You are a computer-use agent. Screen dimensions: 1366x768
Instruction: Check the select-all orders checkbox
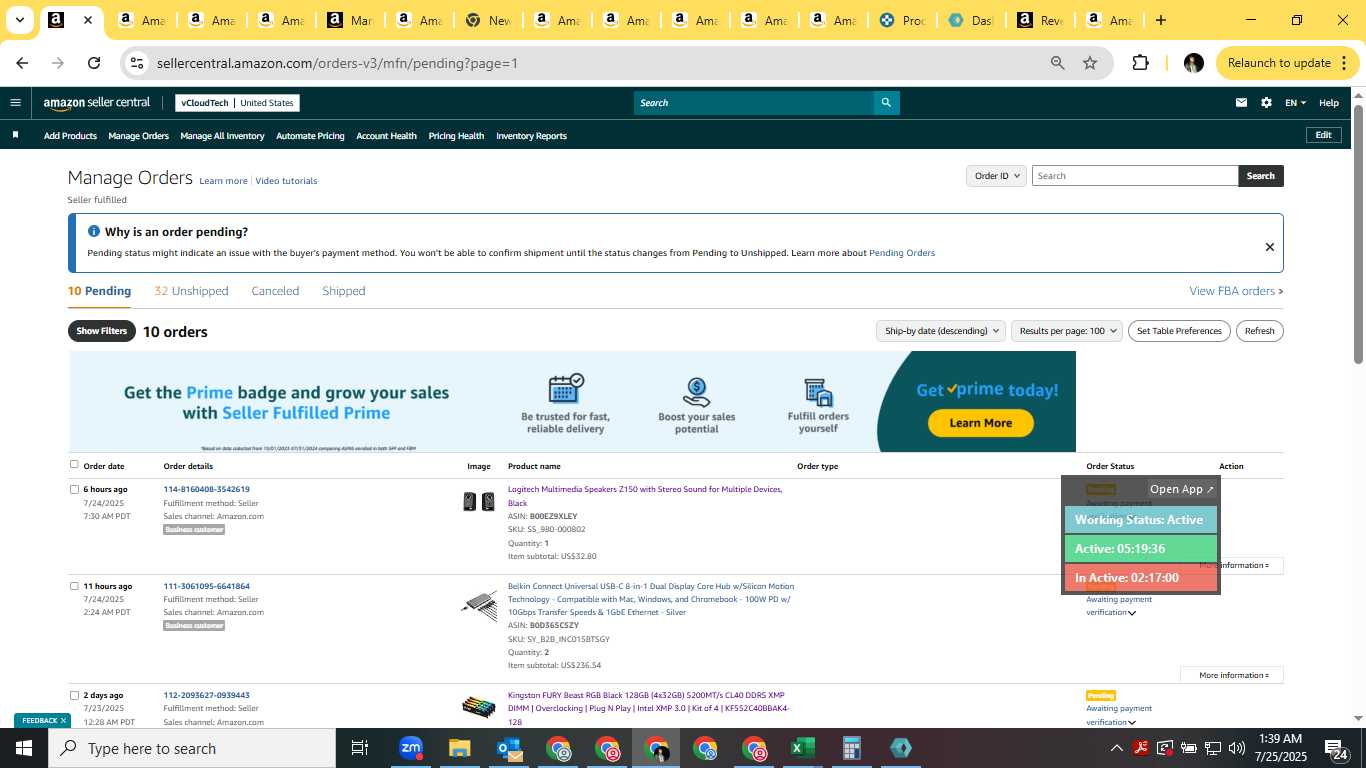pos(74,464)
